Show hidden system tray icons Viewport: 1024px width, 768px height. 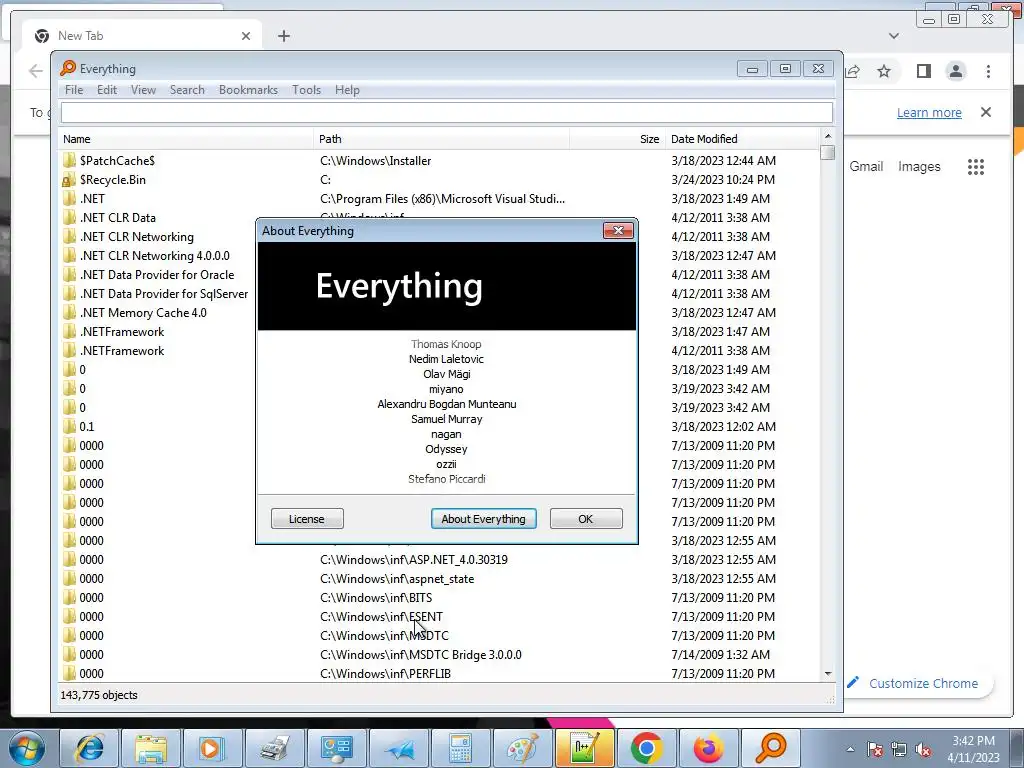[850, 749]
